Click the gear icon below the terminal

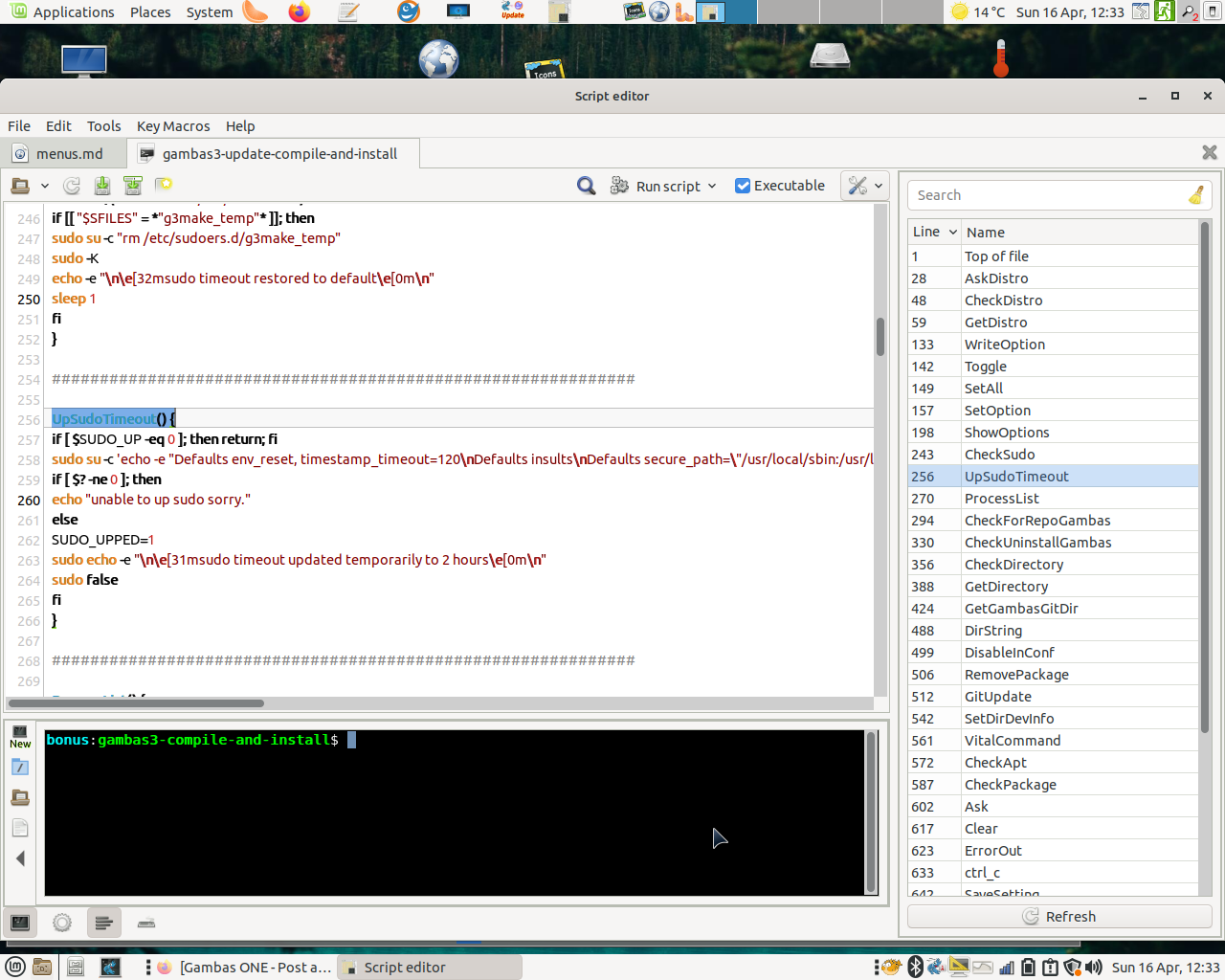tap(62, 923)
